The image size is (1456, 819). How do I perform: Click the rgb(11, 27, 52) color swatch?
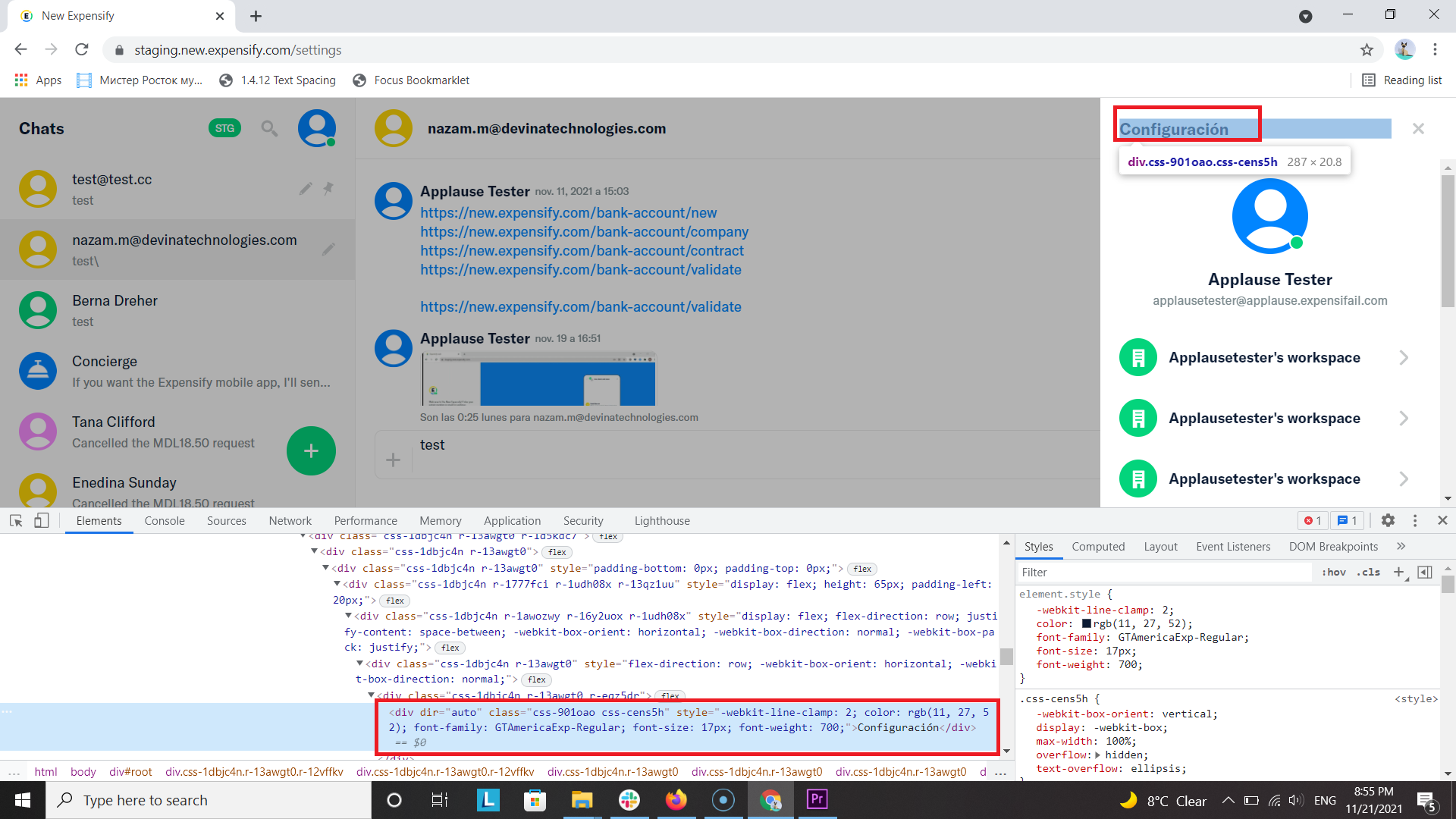click(1087, 623)
